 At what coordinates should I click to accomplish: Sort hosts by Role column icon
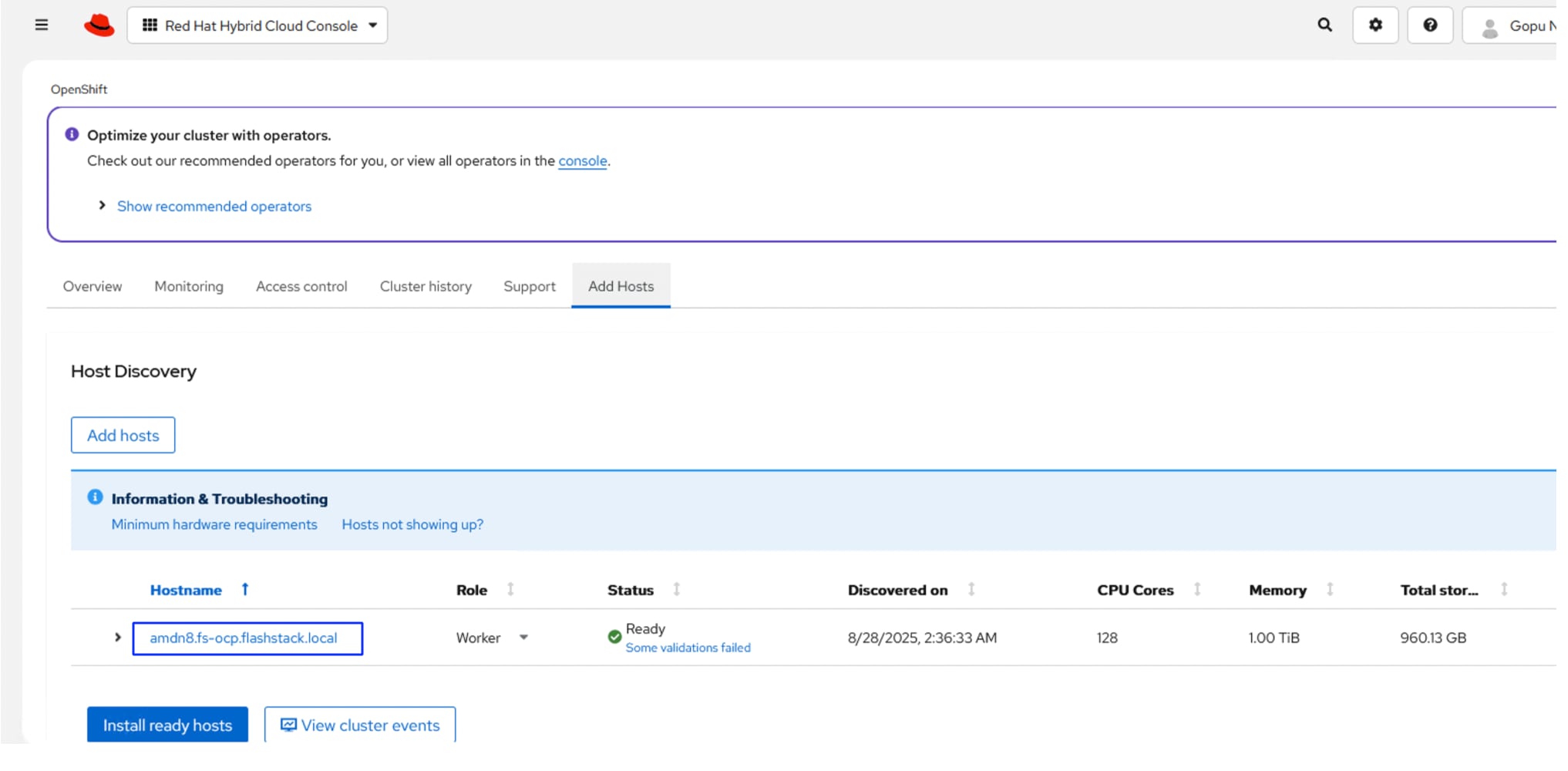pyautogui.click(x=510, y=590)
